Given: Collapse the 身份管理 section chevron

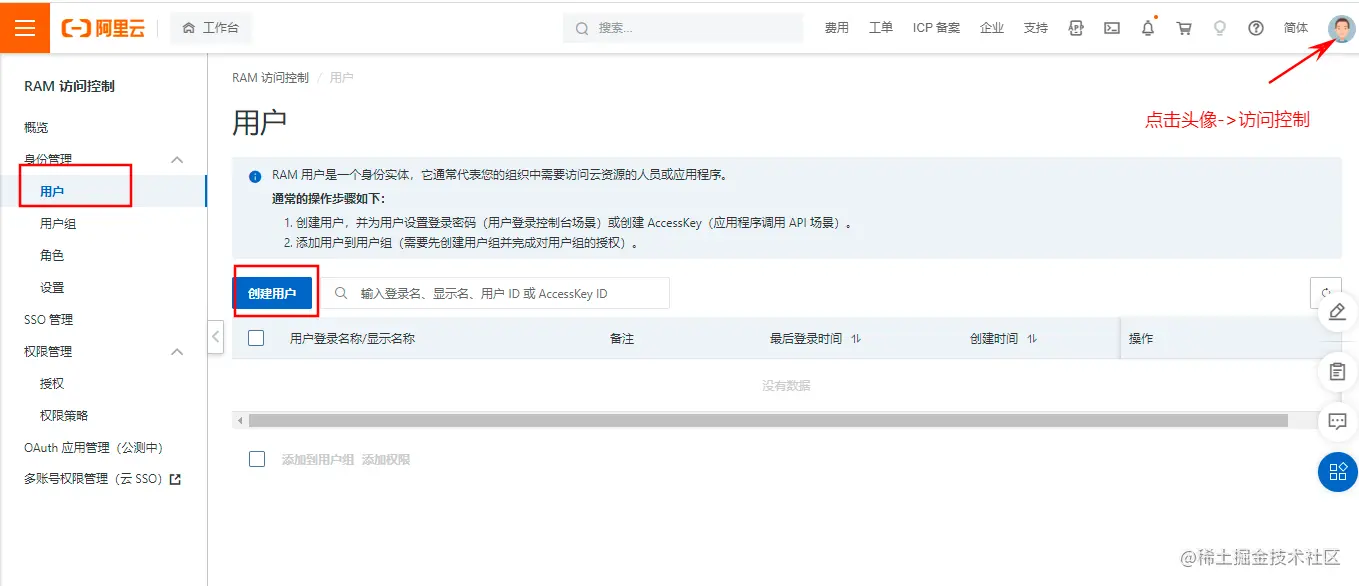Looking at the screenshot, I should click(177, 159).
